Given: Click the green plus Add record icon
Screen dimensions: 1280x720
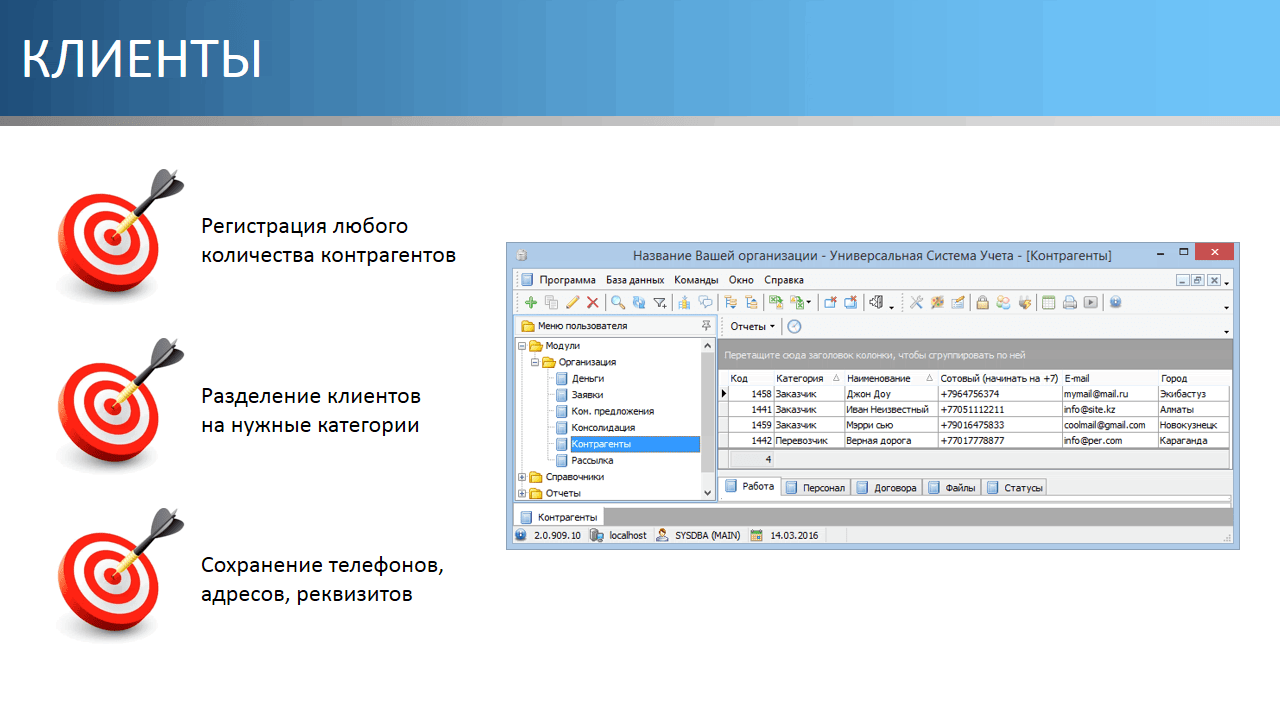Looking at the screenshot, I should tap(531, 302).
